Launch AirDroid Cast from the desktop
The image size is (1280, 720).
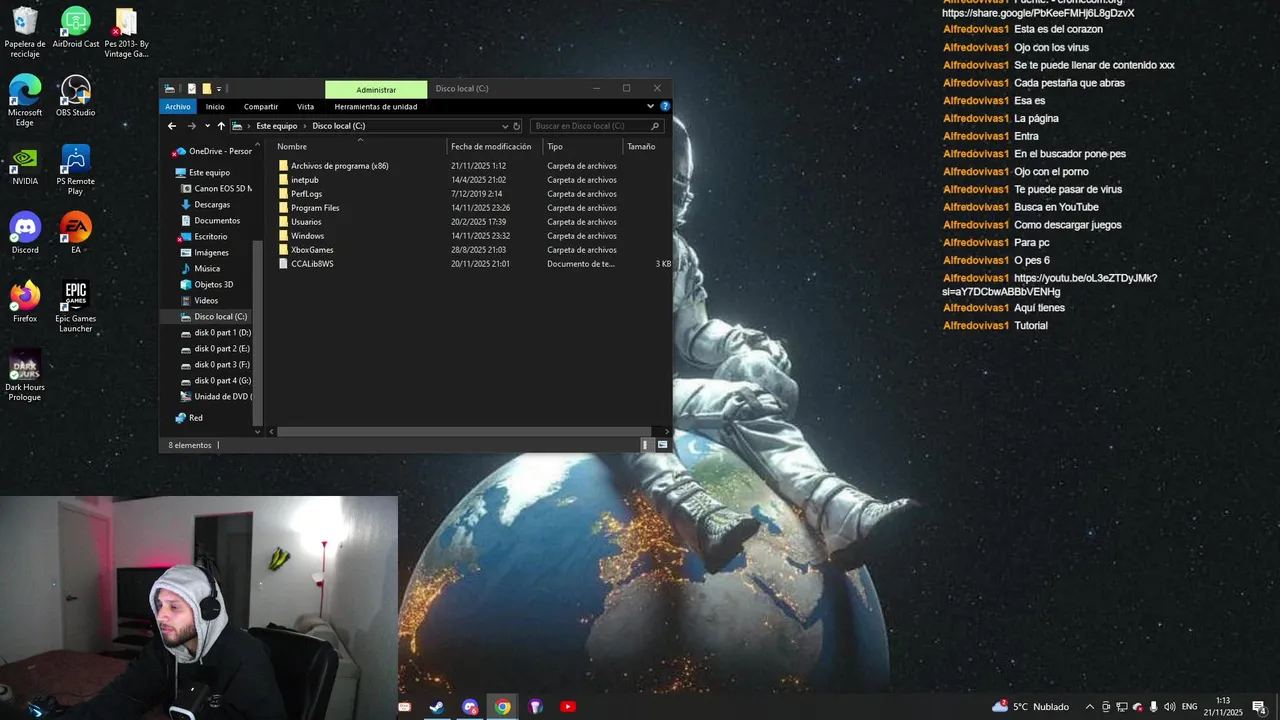click(x=75, y=28)
